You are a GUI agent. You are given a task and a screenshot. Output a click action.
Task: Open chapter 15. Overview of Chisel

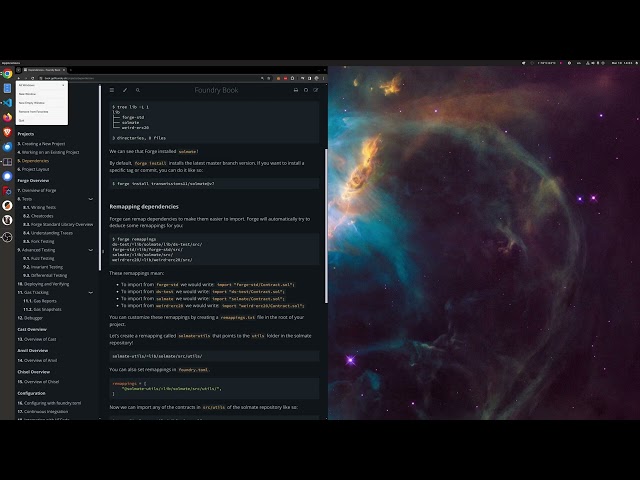click(38, 382)
